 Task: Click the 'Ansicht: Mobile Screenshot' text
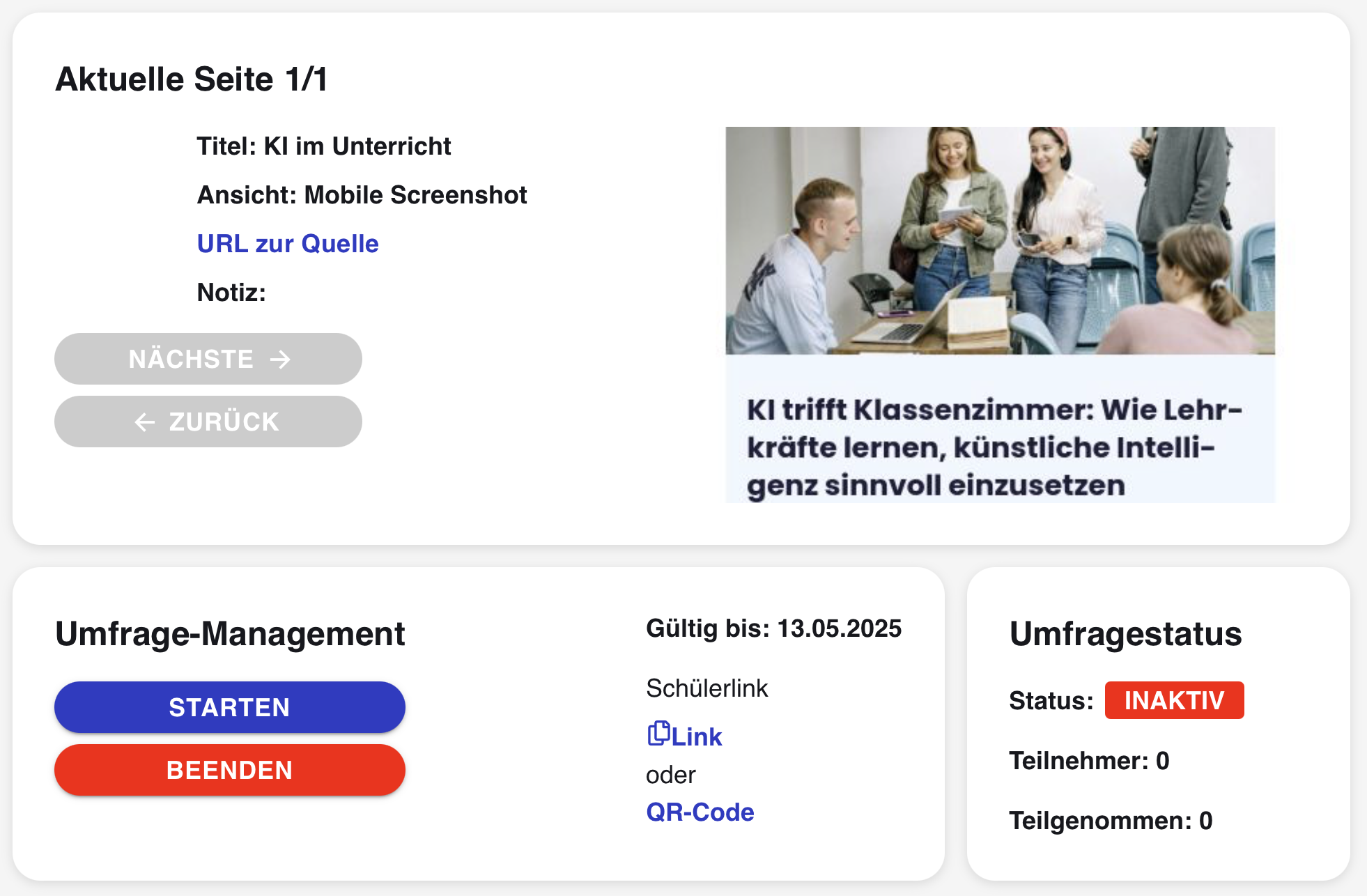(362, 195)
